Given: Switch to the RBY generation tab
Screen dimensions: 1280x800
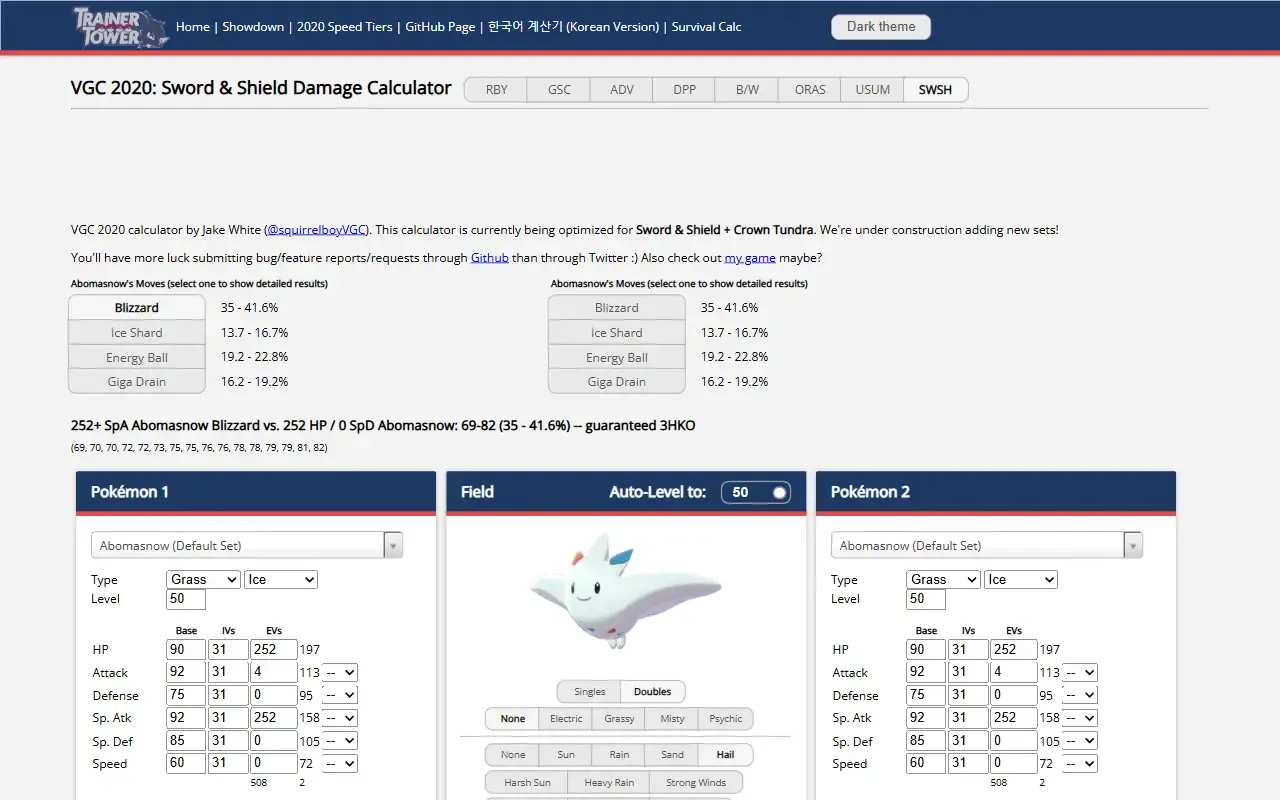Looking at the screenshot, I should (x=496, y=90).
